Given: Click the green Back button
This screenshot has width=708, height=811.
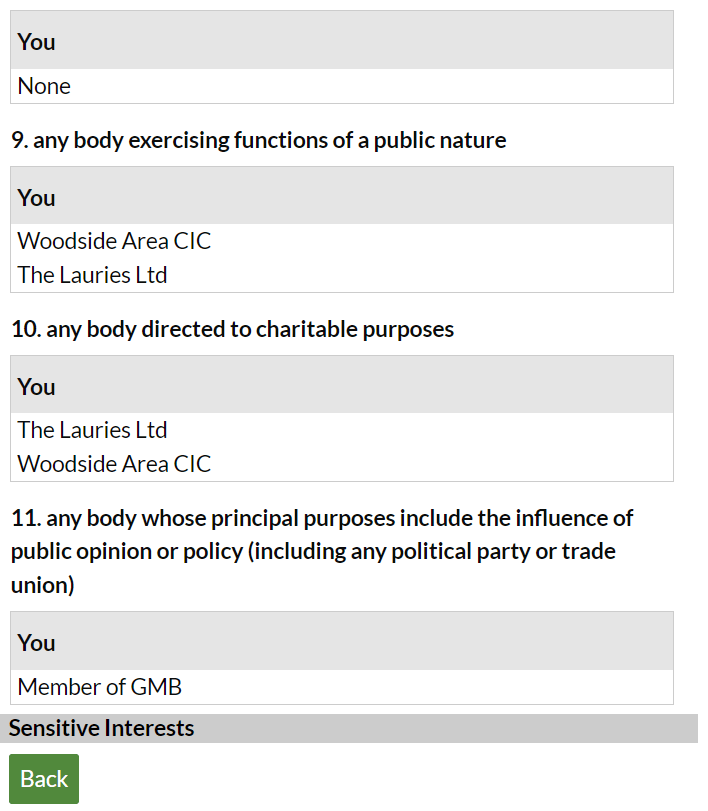Looking at the screenshot, I should coord(44,779).
